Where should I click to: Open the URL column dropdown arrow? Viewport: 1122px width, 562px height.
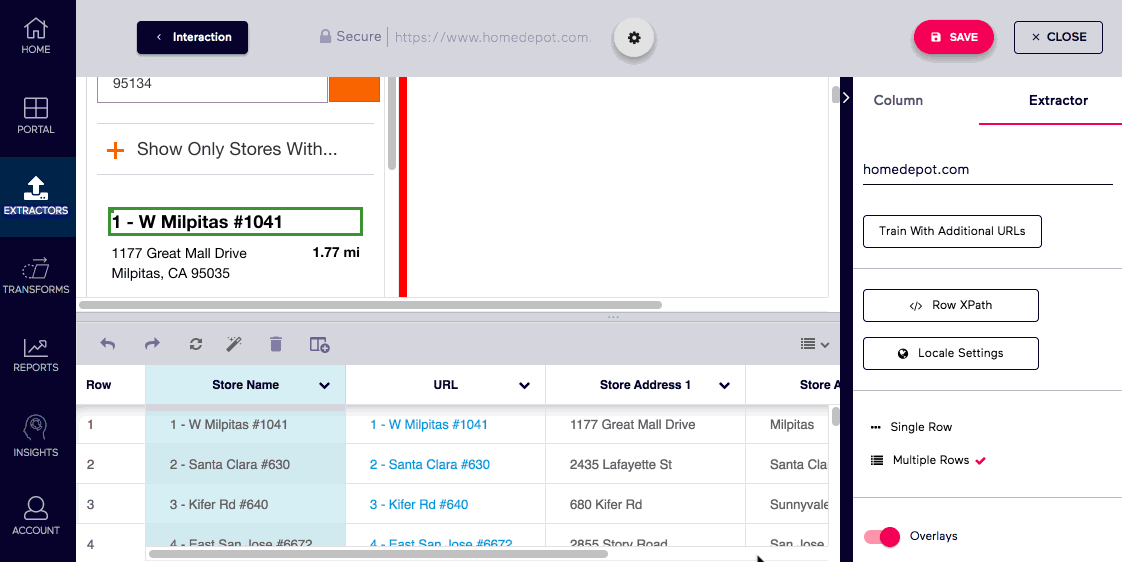click(x=524, y=385)
